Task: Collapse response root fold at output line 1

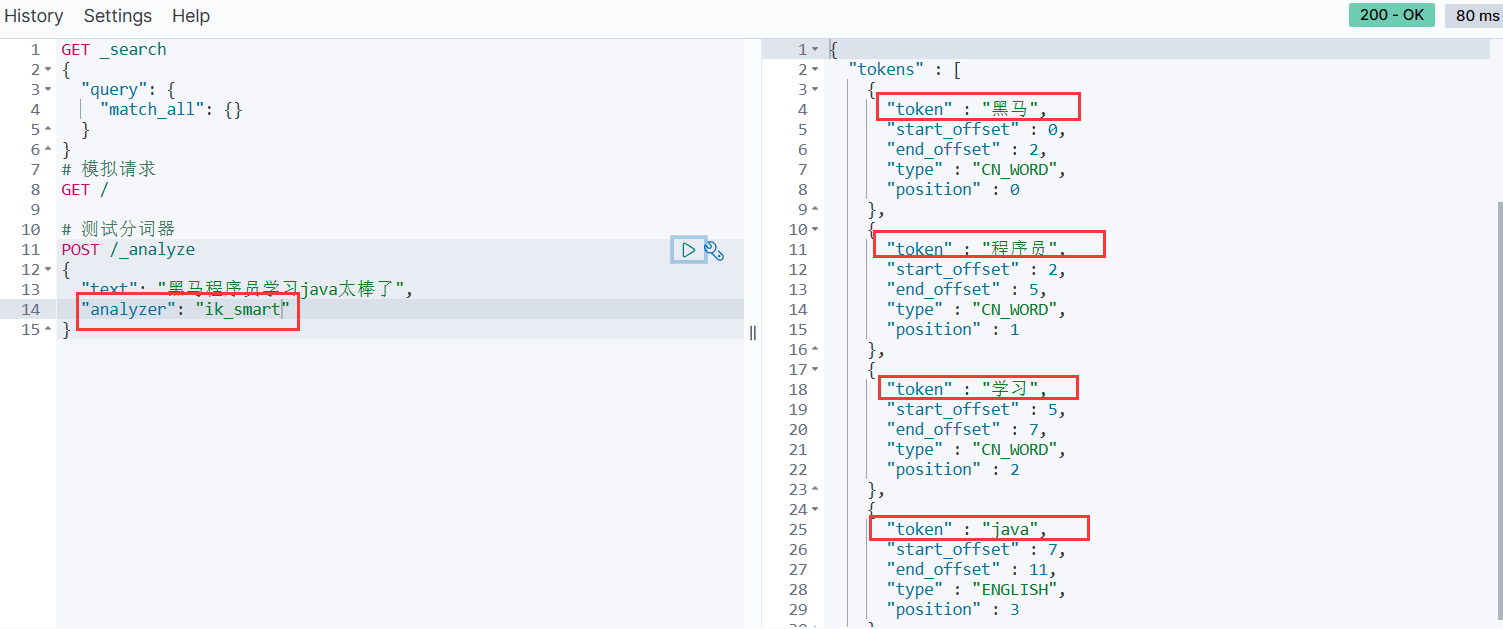Action: click(815, 50)
